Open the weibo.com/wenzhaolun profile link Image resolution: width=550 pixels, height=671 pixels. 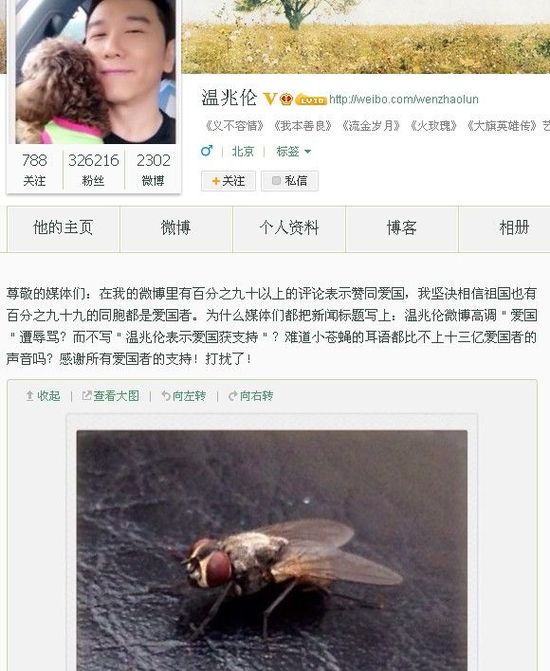tap(404, 99)
